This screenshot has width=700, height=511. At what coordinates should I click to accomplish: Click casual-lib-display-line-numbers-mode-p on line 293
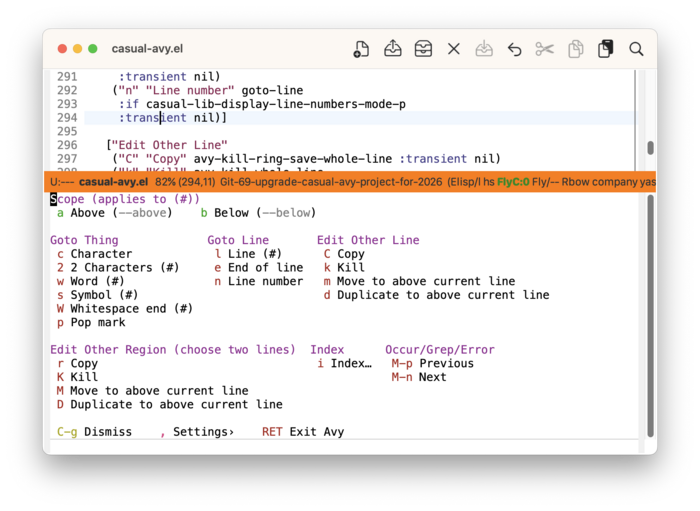tap(276, 104)
